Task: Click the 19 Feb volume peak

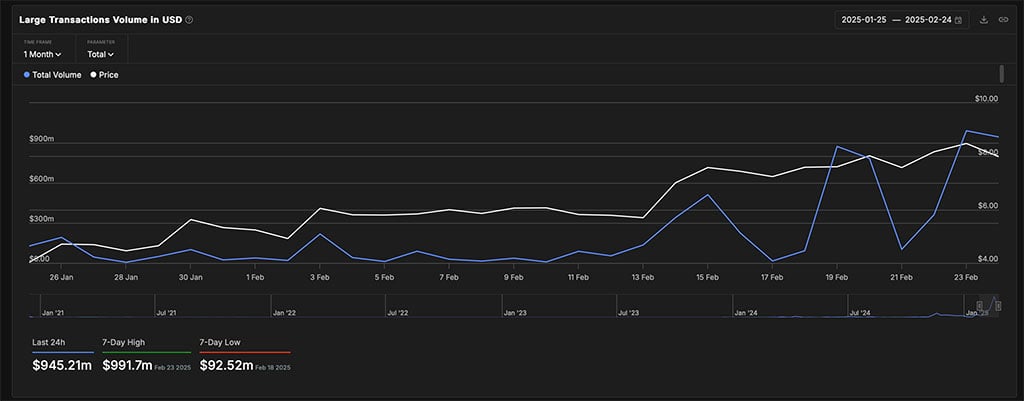Action: click(x=837, y=147)
